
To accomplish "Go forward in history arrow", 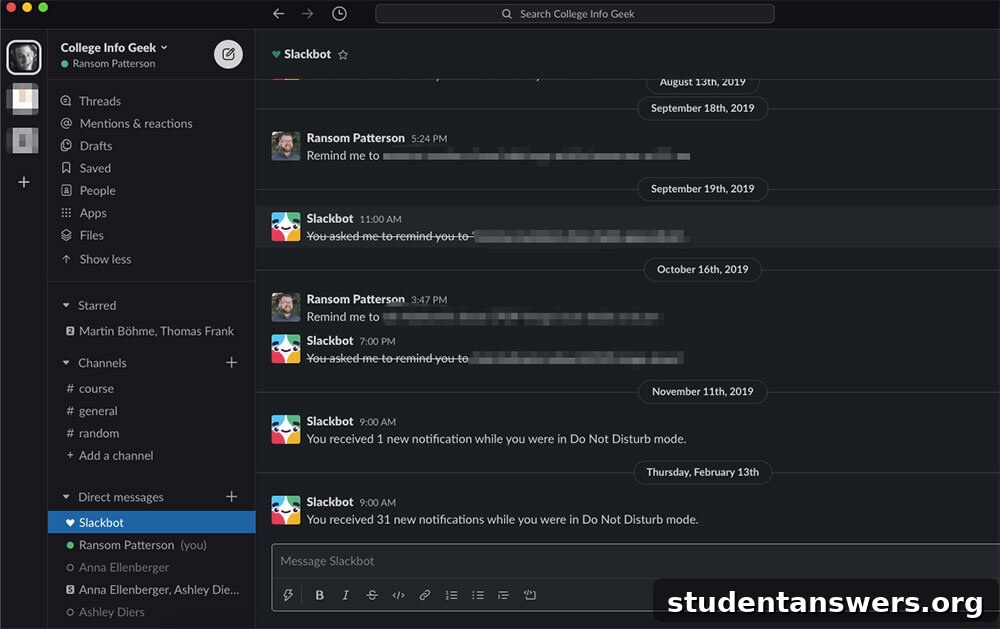I will point(307,13).
